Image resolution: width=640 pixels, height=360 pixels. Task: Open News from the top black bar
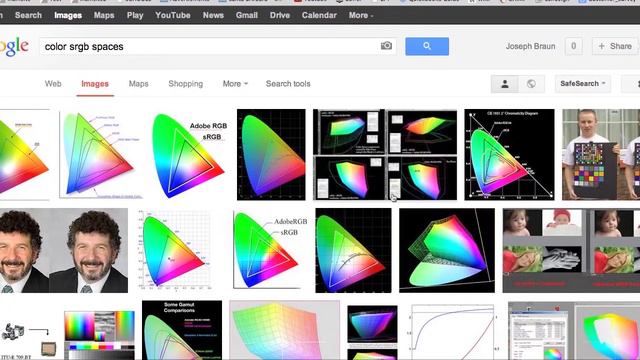[x=213, y=16]
